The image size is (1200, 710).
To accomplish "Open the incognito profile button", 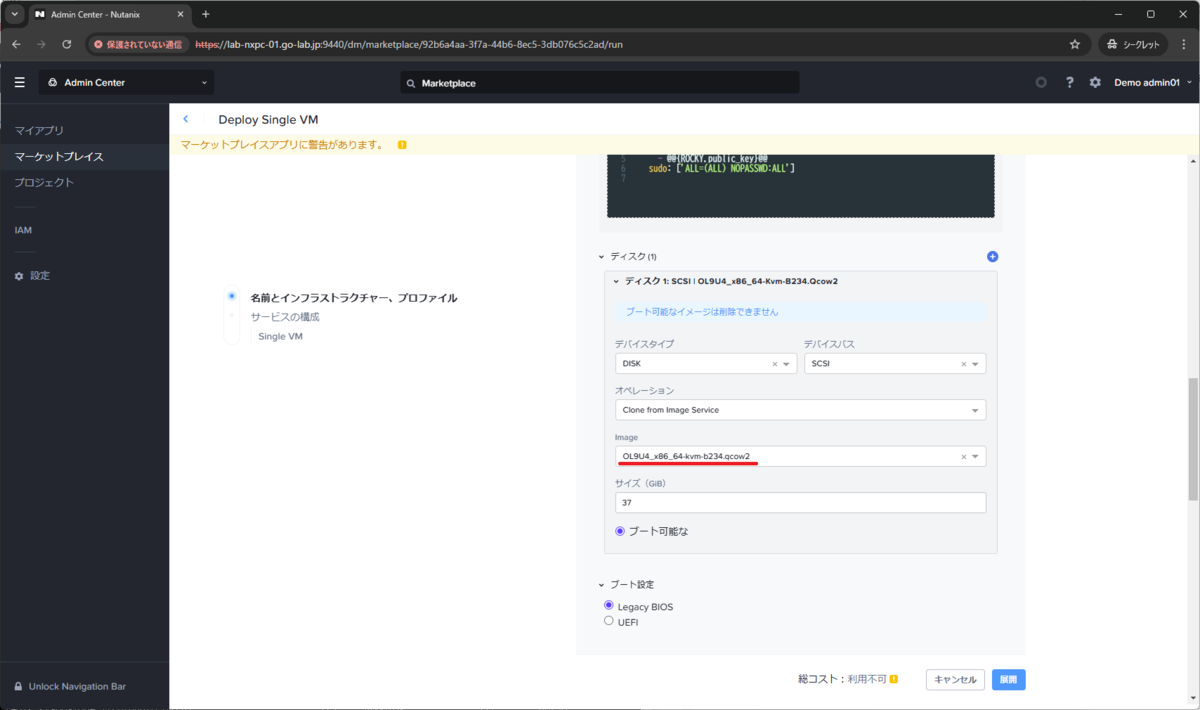I will point(1133,44).
